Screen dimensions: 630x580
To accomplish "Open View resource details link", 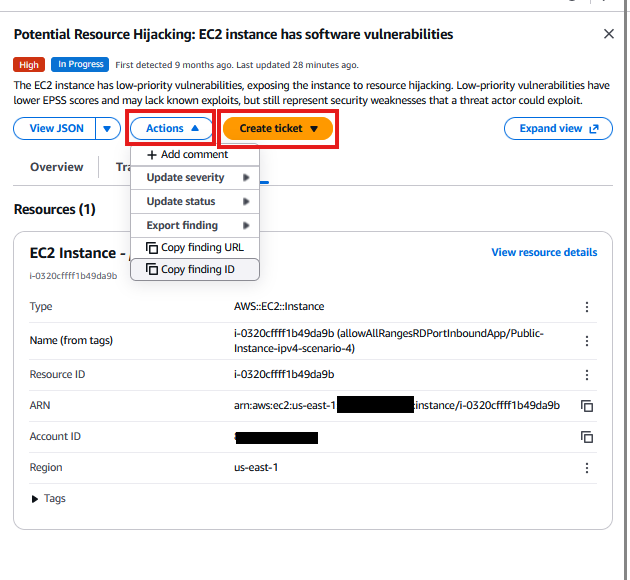I will (x=544, y=252).
